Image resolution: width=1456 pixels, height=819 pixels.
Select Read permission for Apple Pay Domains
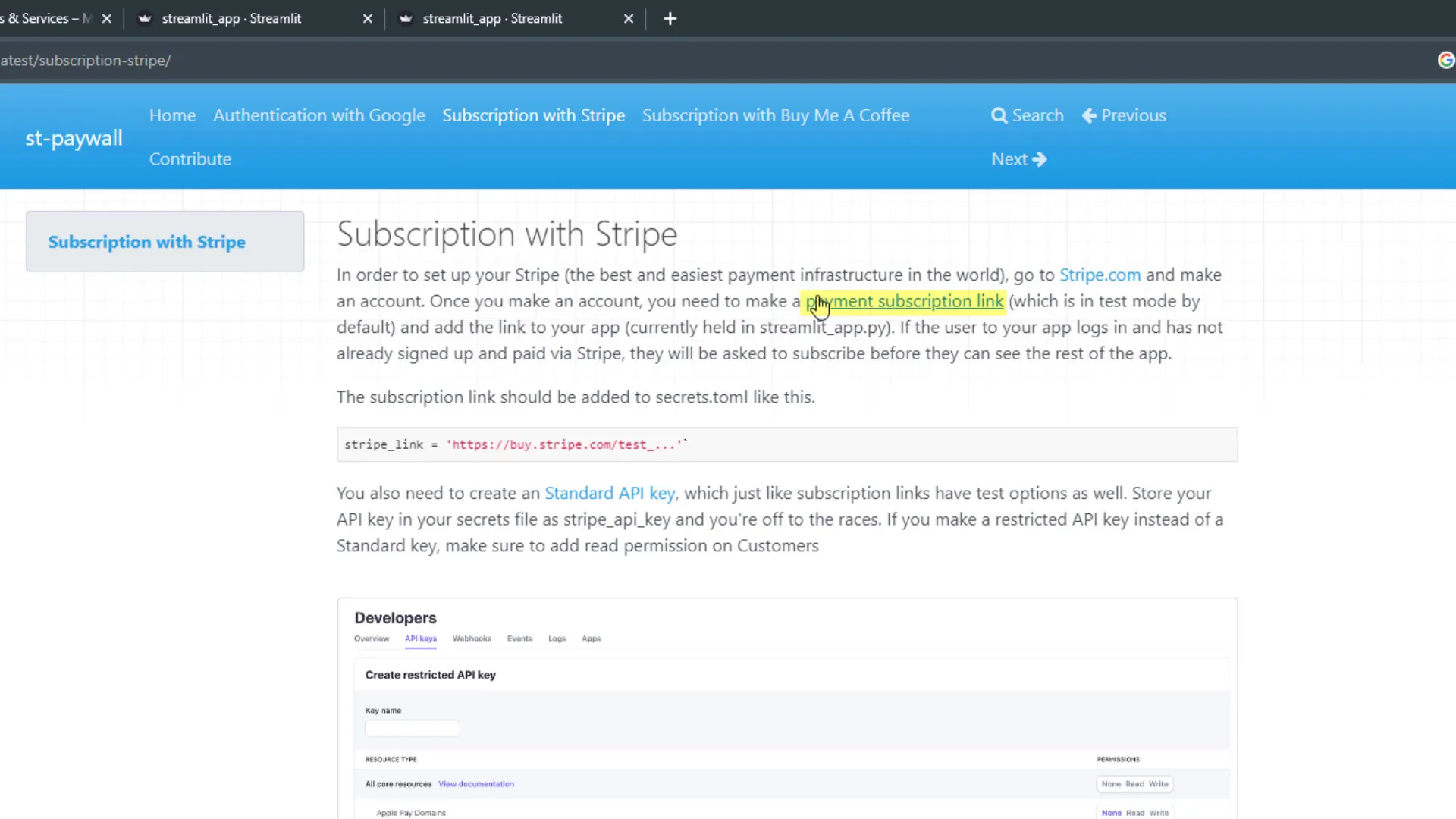[1134, 812]
